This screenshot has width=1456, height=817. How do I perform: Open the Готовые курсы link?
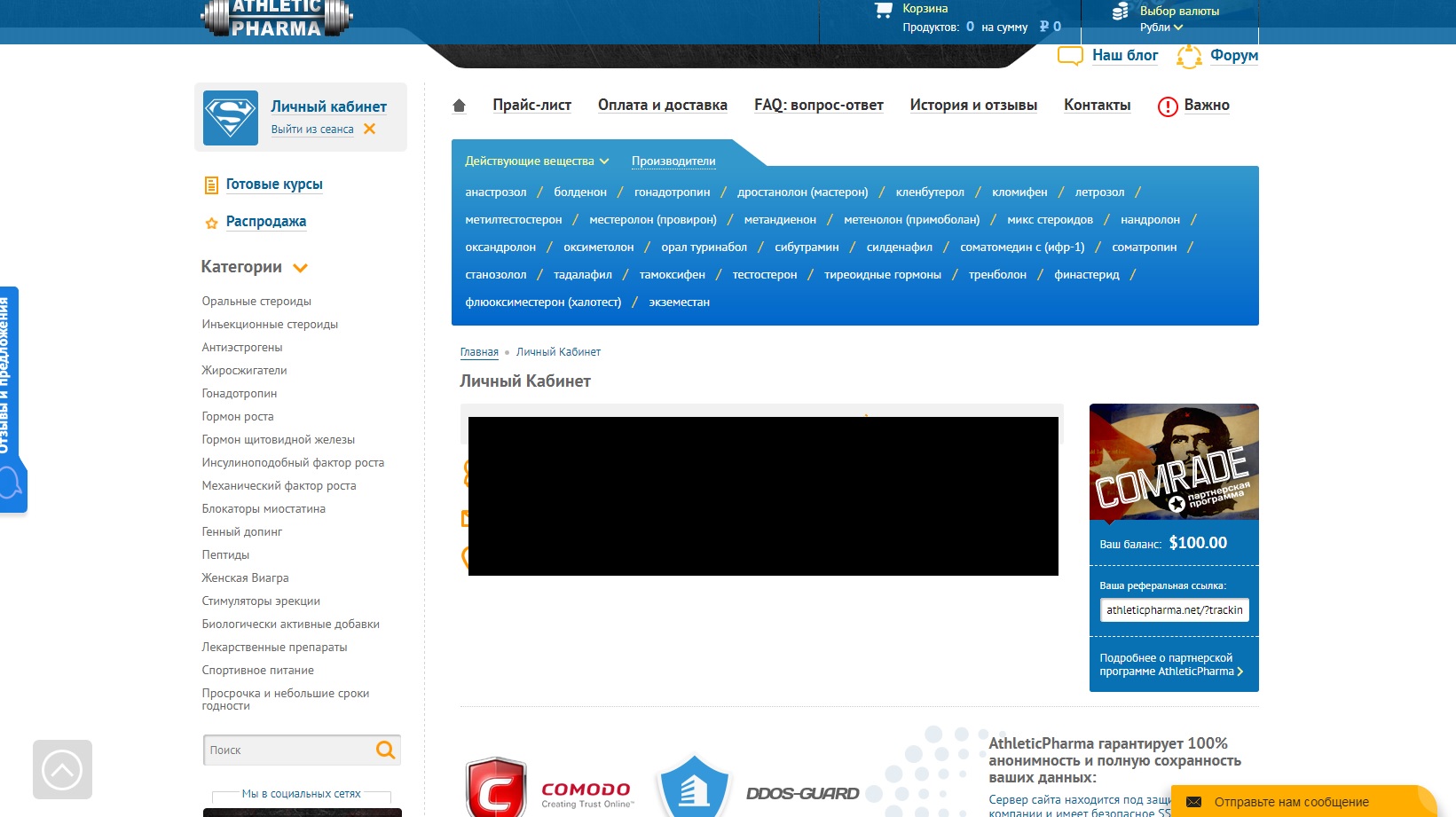click(x=274, y=185)
